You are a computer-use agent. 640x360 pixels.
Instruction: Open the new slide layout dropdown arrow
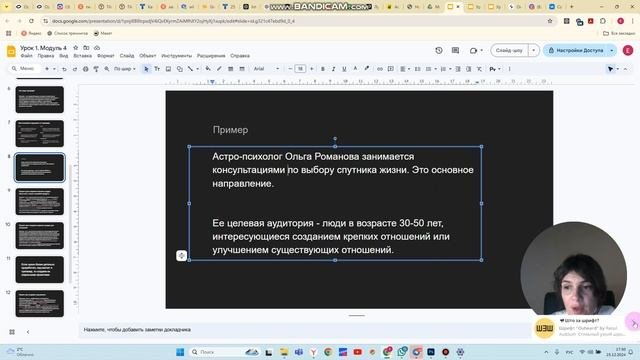tap(54, 69)
